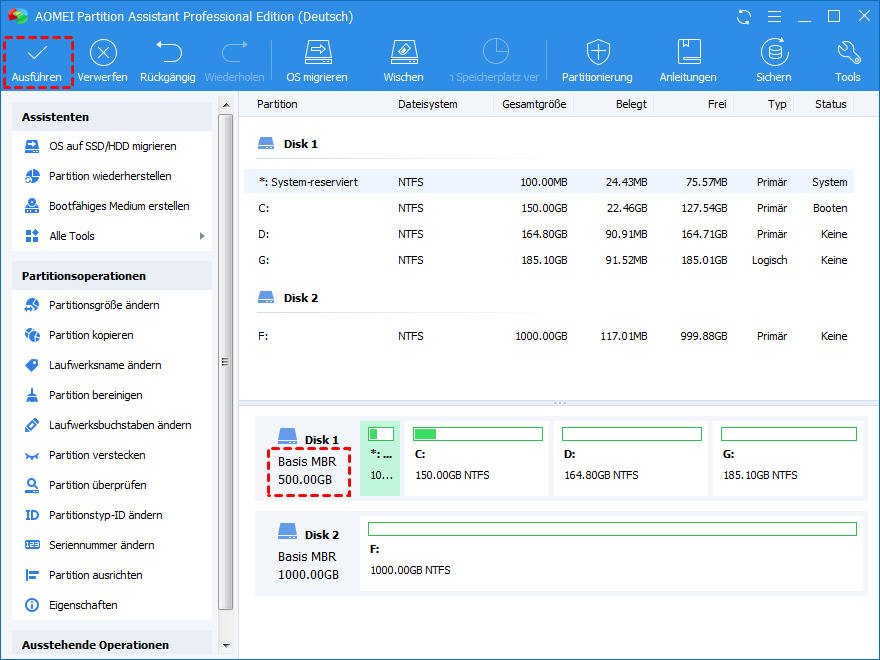Open the OS migrieren tool
Image resolution: width=880 pixels, height=660 pixels.
click(317, 54)
